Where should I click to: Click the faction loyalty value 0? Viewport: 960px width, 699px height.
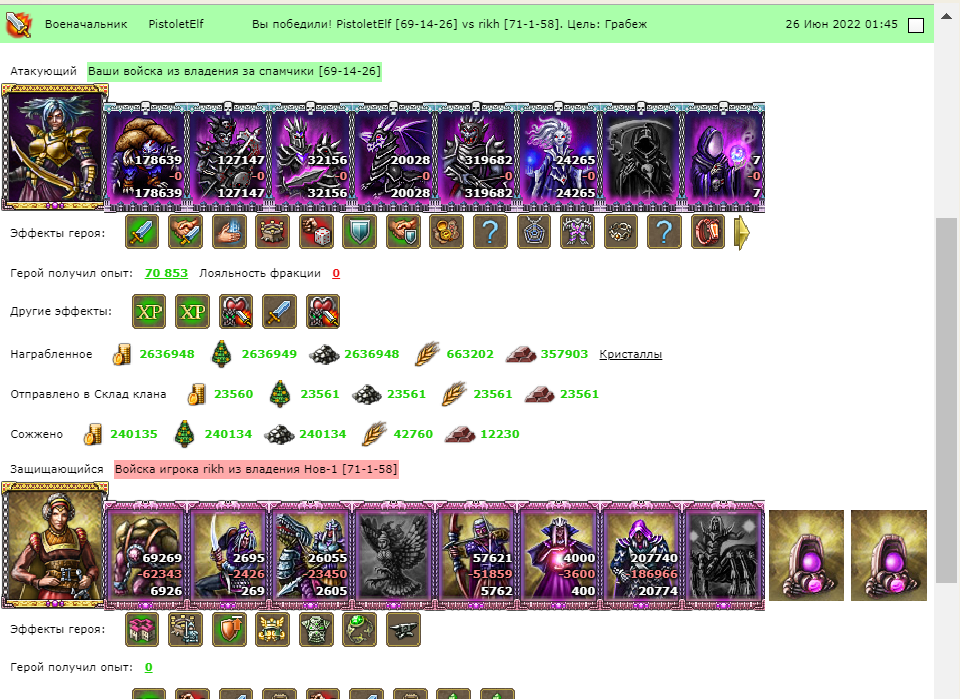336,273
